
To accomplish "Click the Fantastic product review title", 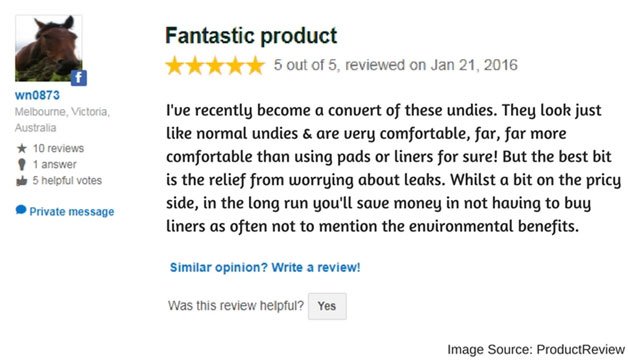I will [x=251, y=36].
